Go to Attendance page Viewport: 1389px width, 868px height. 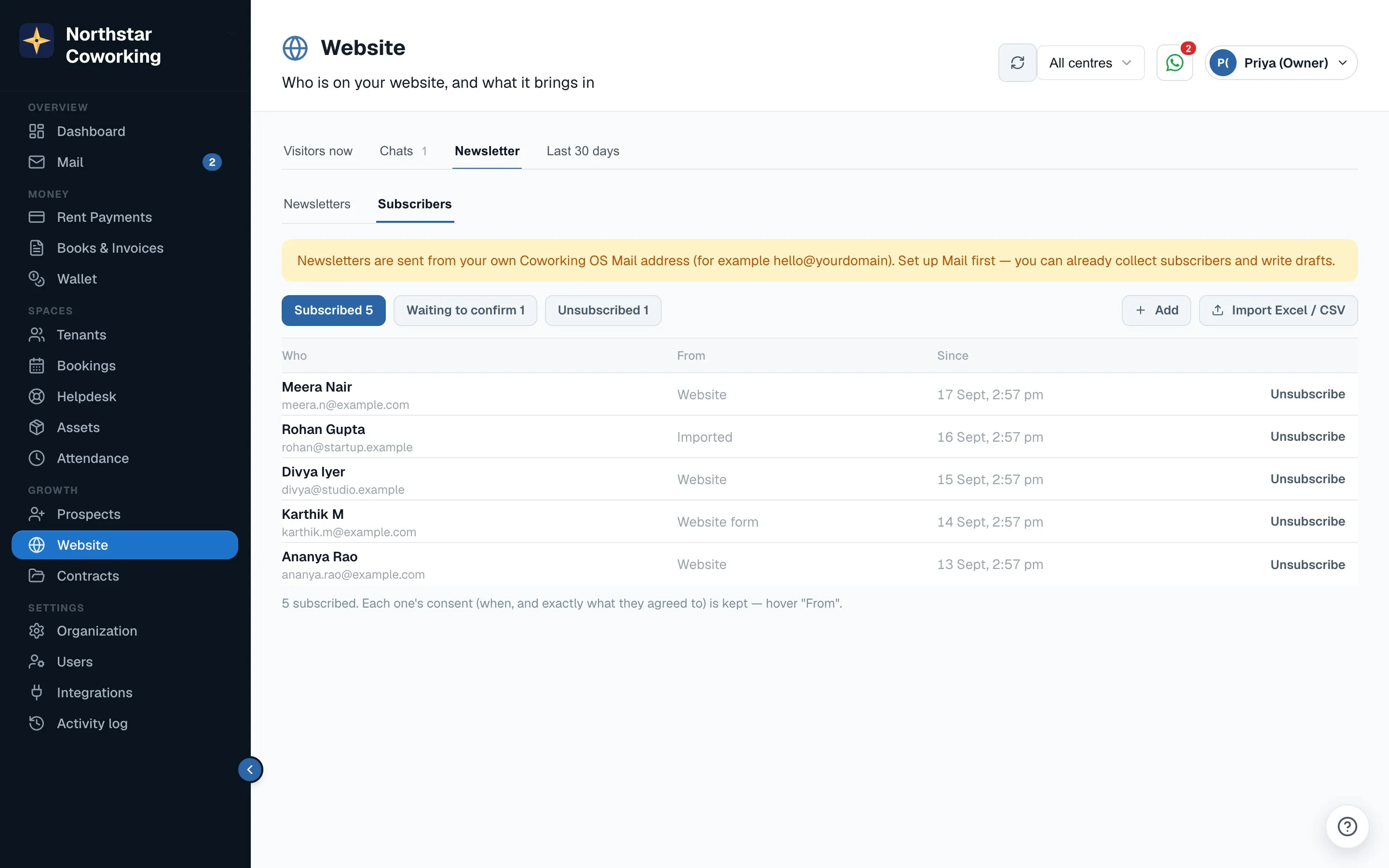click(124, 458)
